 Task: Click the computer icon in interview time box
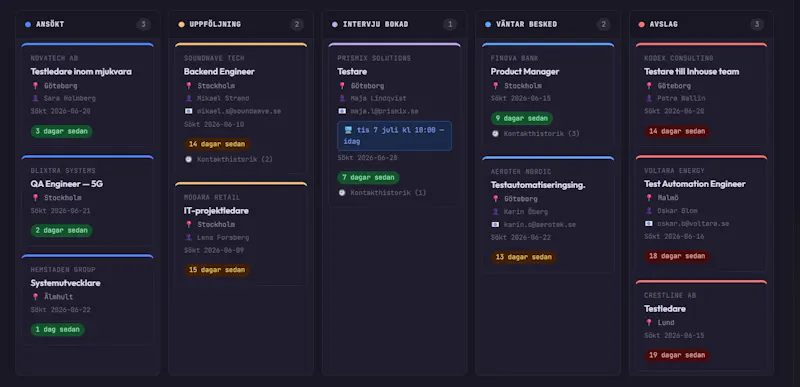[x=348, y=130]
